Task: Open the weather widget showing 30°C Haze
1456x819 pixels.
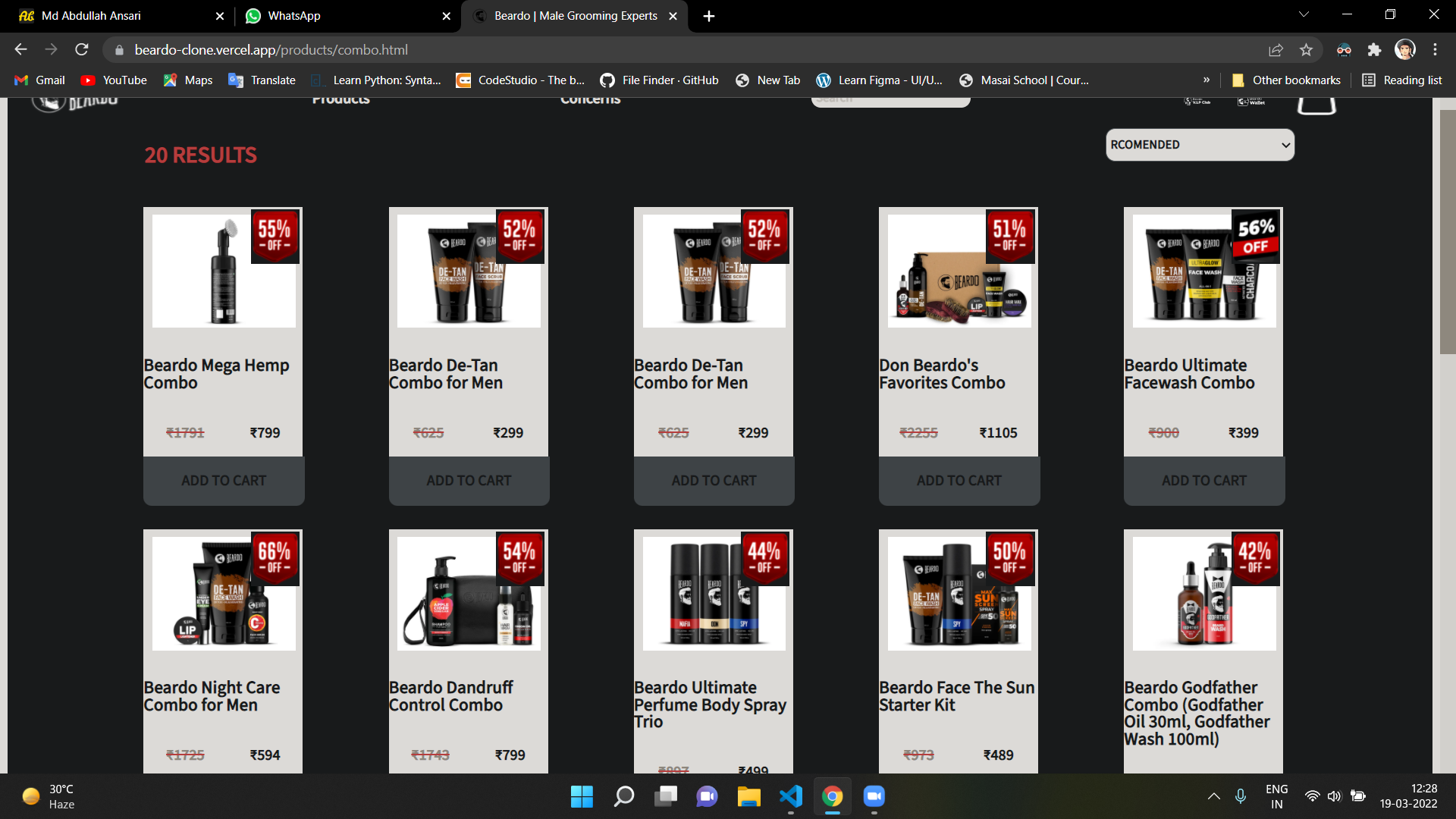Action: (49, 796)
